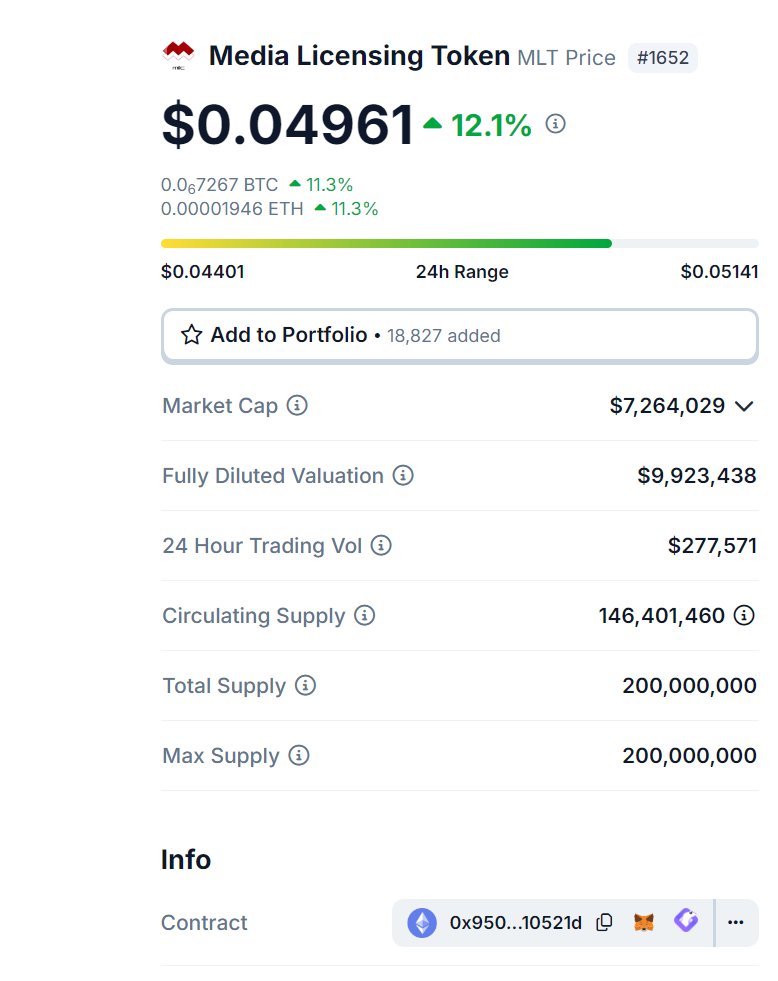Viewport: 778px width, 981px height.
Task: Click the Ethereum chain icon in contract
Action: coord(422,923)
